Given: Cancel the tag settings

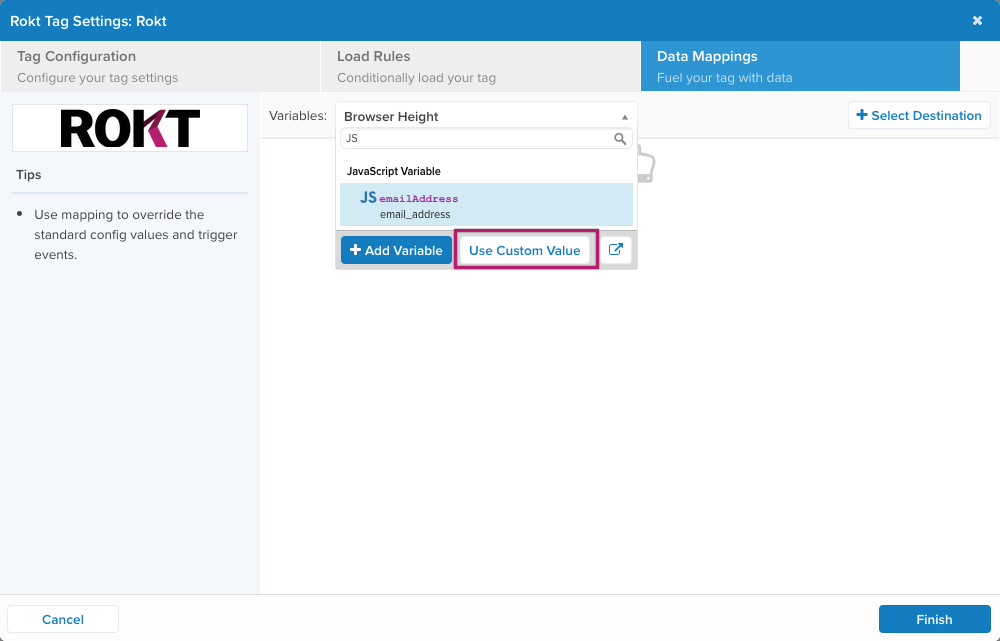Looking at the screenshot, I should point(63,619).
